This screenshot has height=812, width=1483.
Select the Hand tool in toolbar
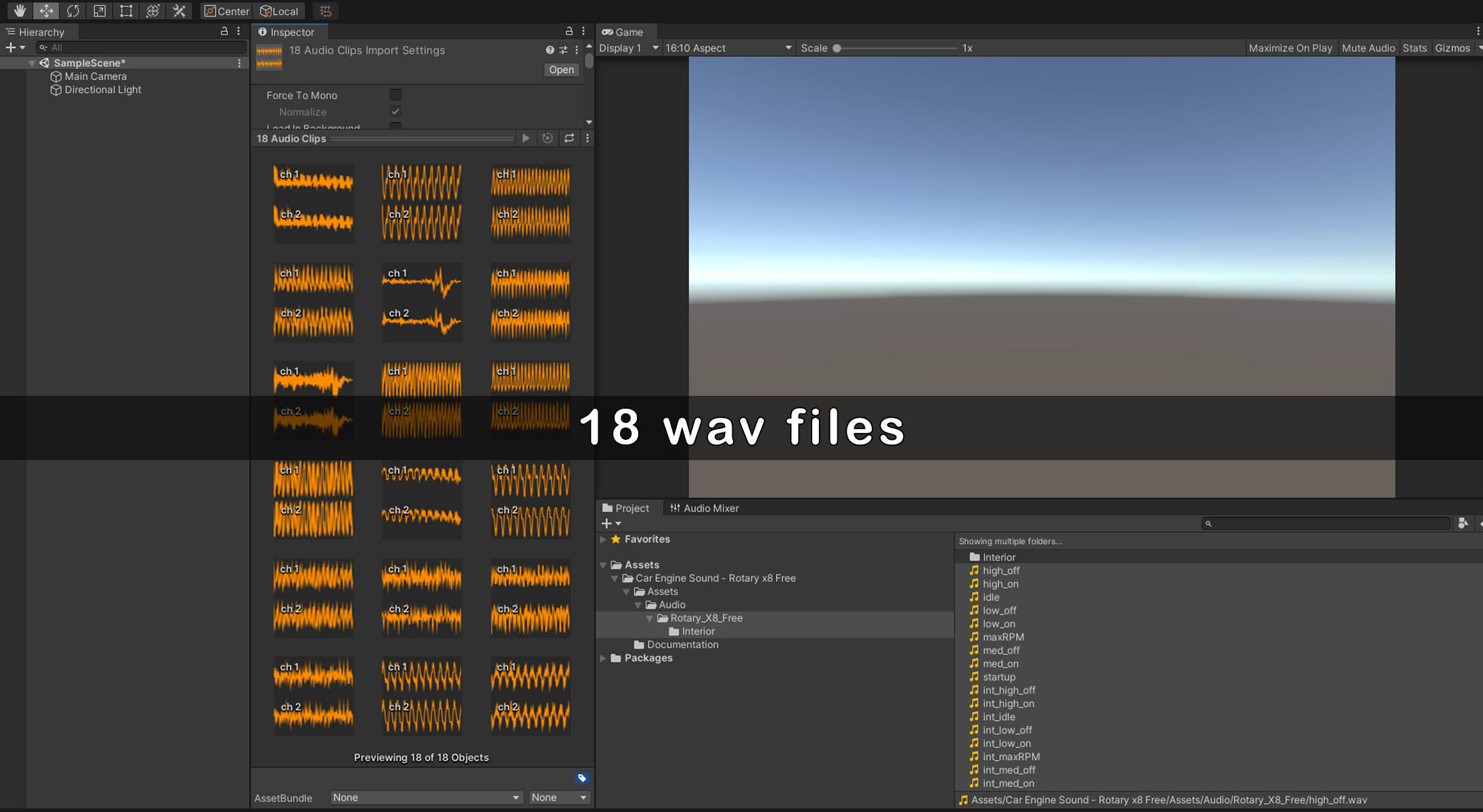pyautogui.click(x=20, y=11)
